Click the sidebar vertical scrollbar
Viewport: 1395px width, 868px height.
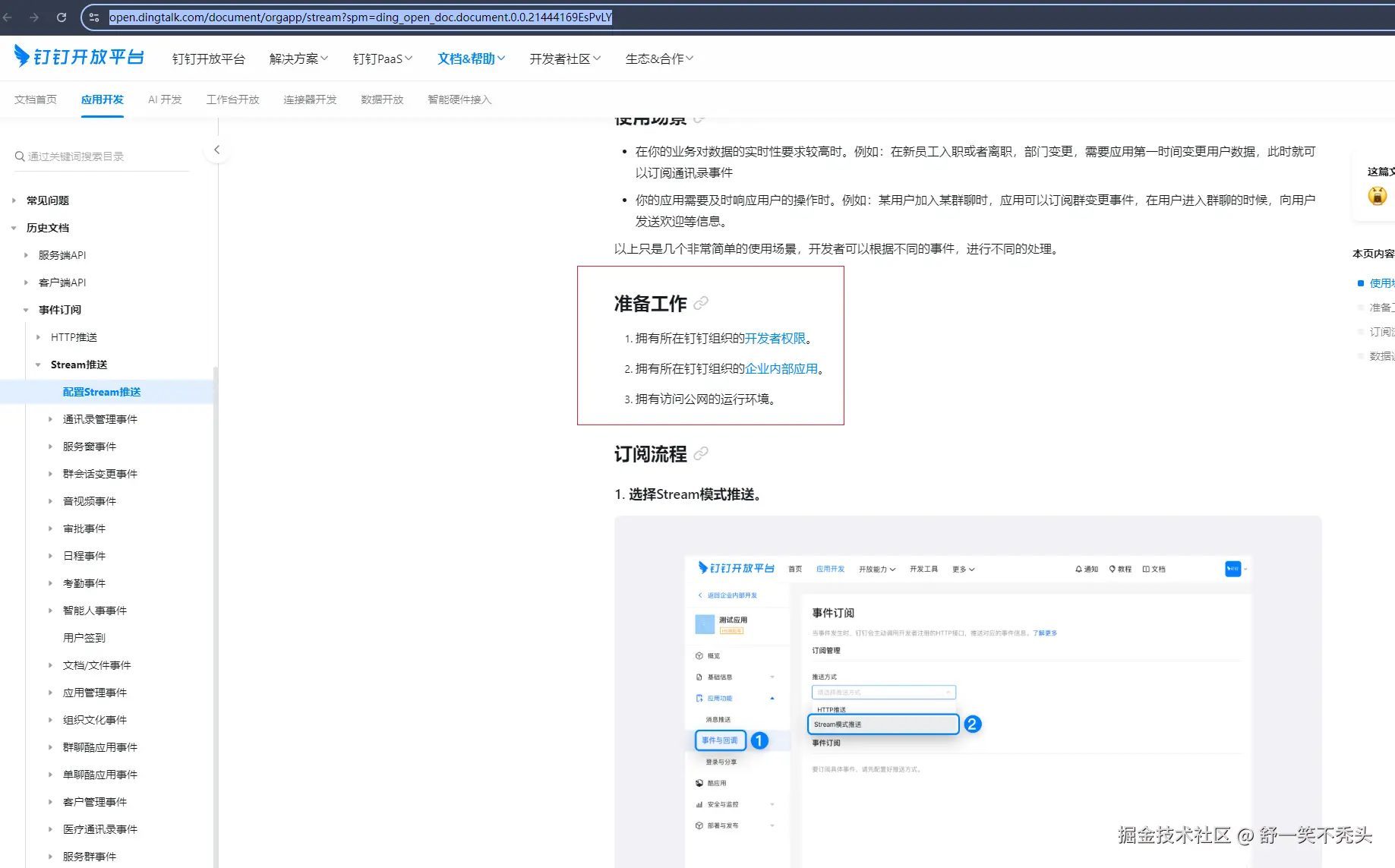pyautogui.click(x=216, y=617)
